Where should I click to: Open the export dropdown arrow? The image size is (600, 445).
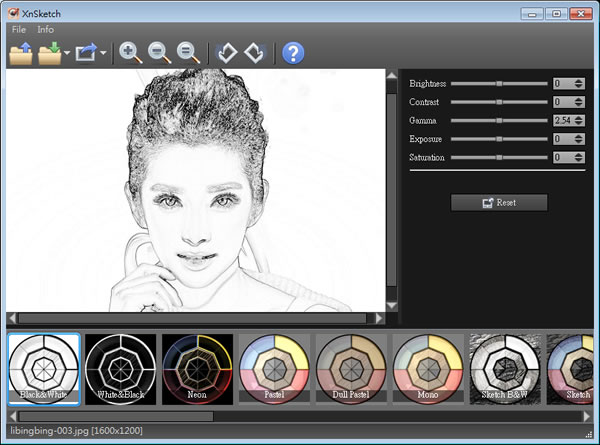pyautogui.click(x=103, y=53)
